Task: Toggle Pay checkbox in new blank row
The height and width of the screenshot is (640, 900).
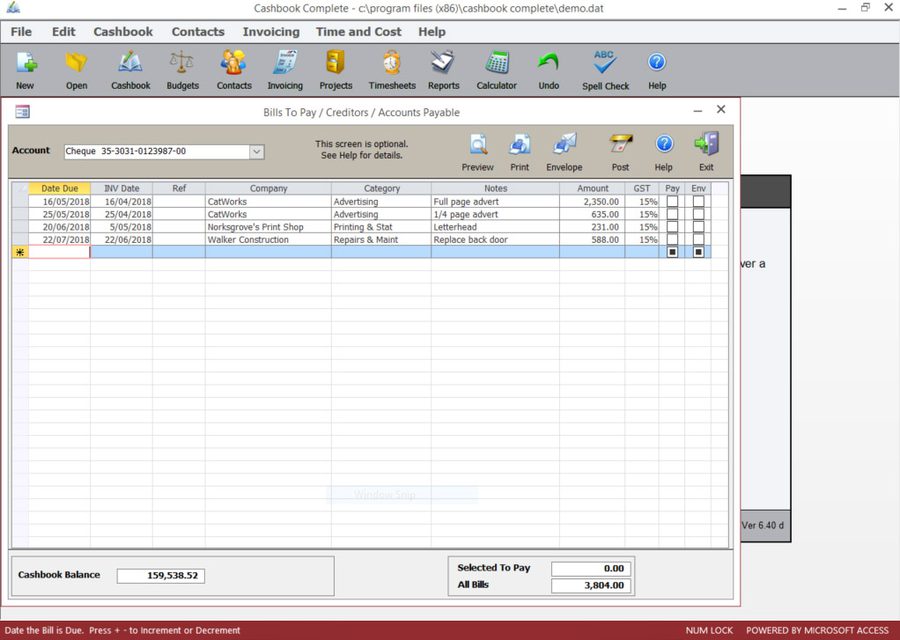Action: [x=672, y=252]
